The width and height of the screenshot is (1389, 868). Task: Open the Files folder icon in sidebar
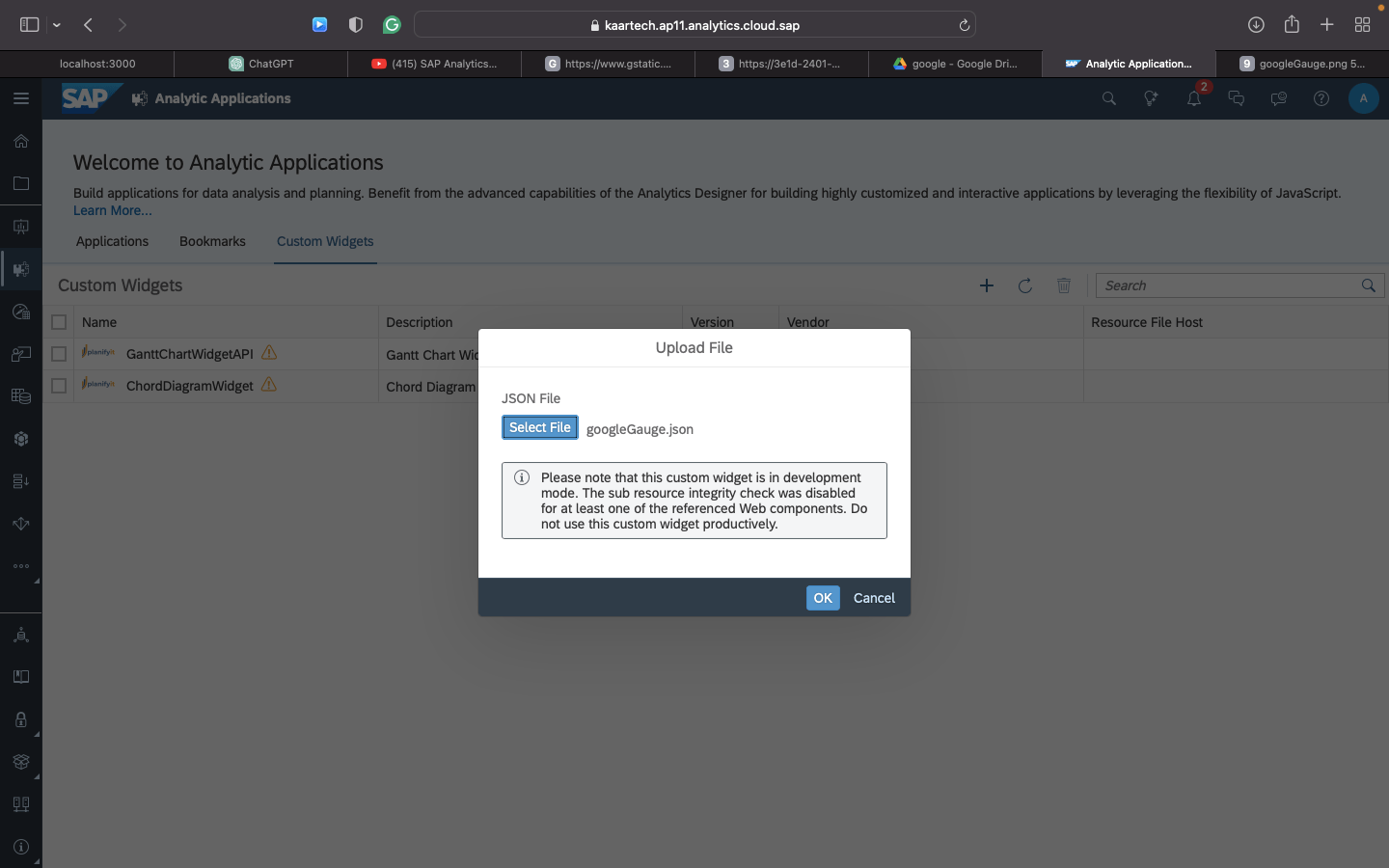(x=20, y=183)
